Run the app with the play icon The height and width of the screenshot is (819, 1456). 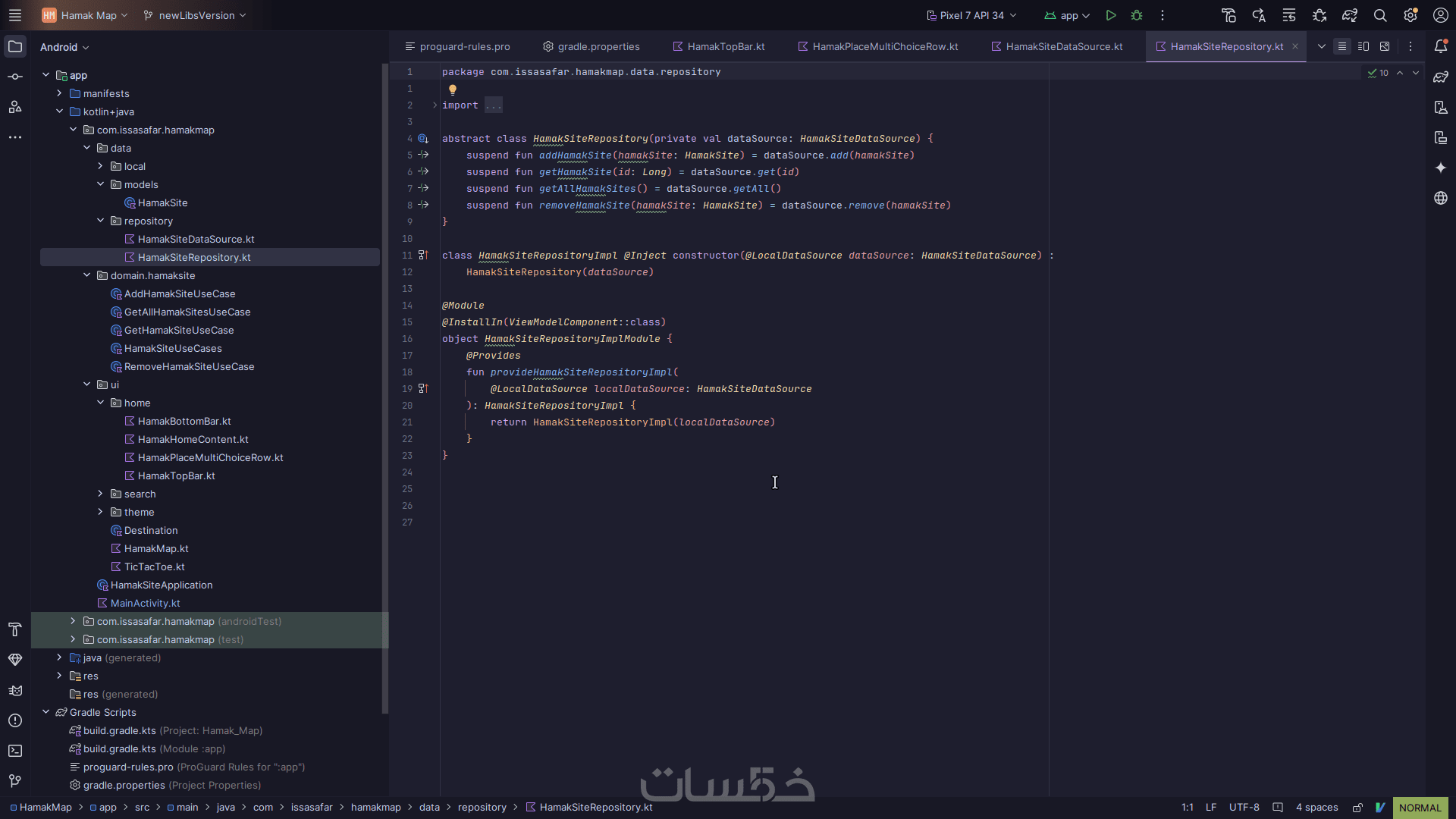point(1111,15)
